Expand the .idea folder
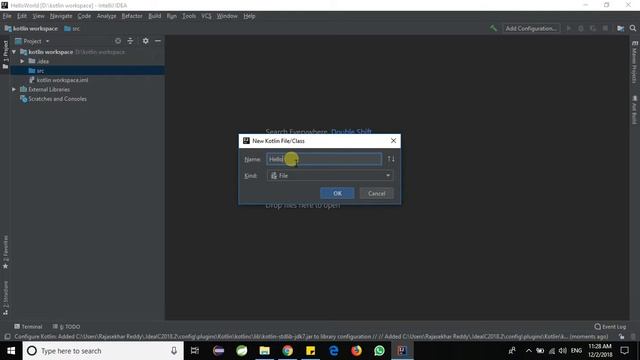The height and width of the screenshot is (360, 640). (x=22, y=61)
